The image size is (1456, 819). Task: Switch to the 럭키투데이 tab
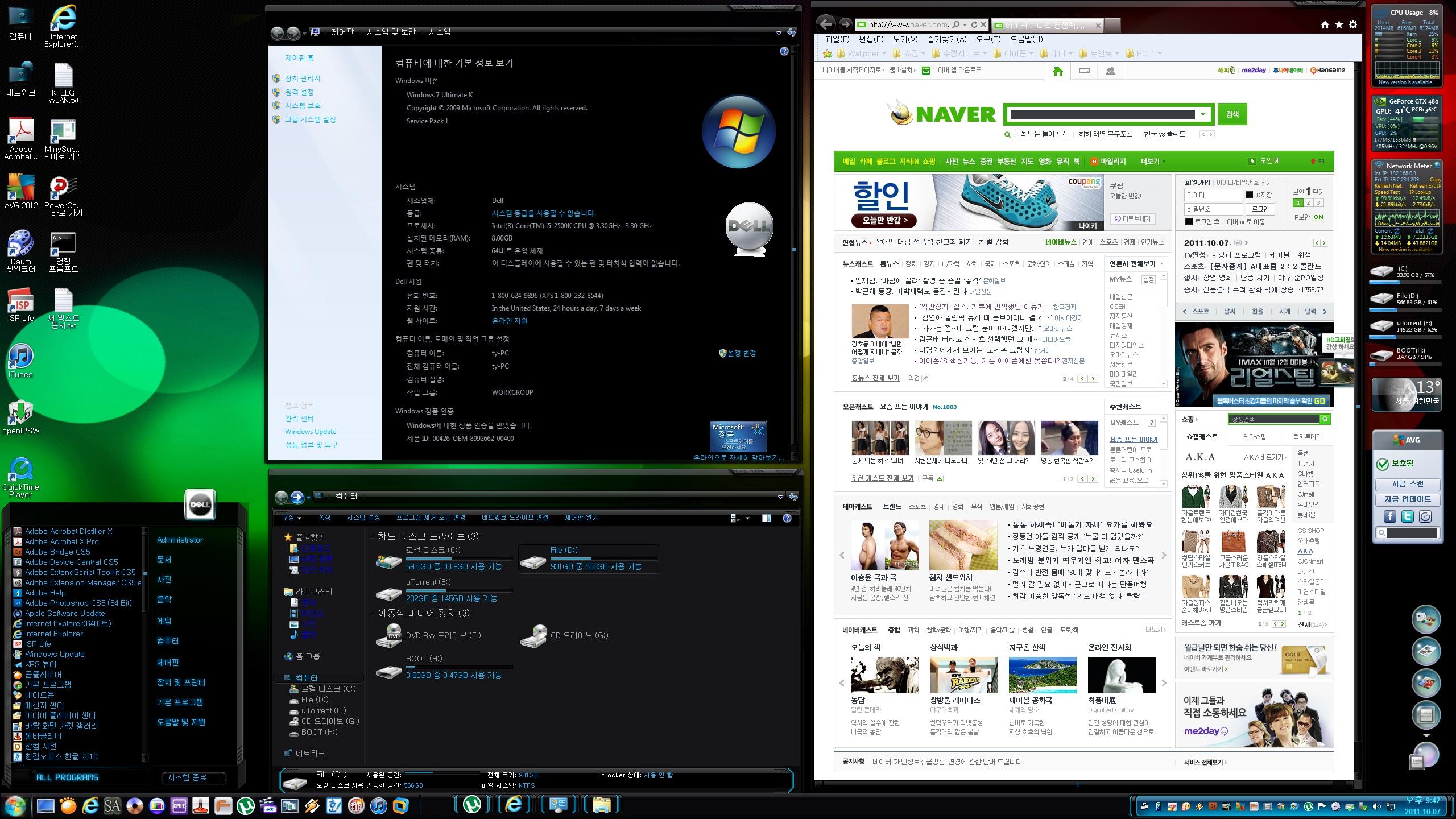1307,437
